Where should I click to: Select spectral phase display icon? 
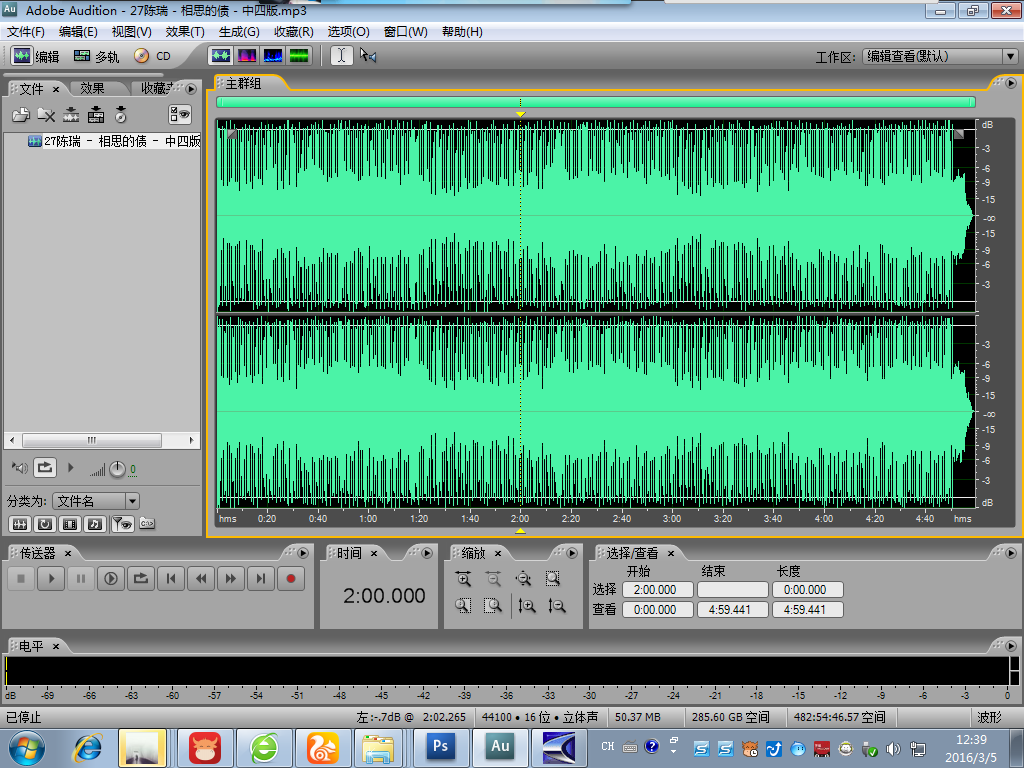pyautogui.click(x=299, y=56)
